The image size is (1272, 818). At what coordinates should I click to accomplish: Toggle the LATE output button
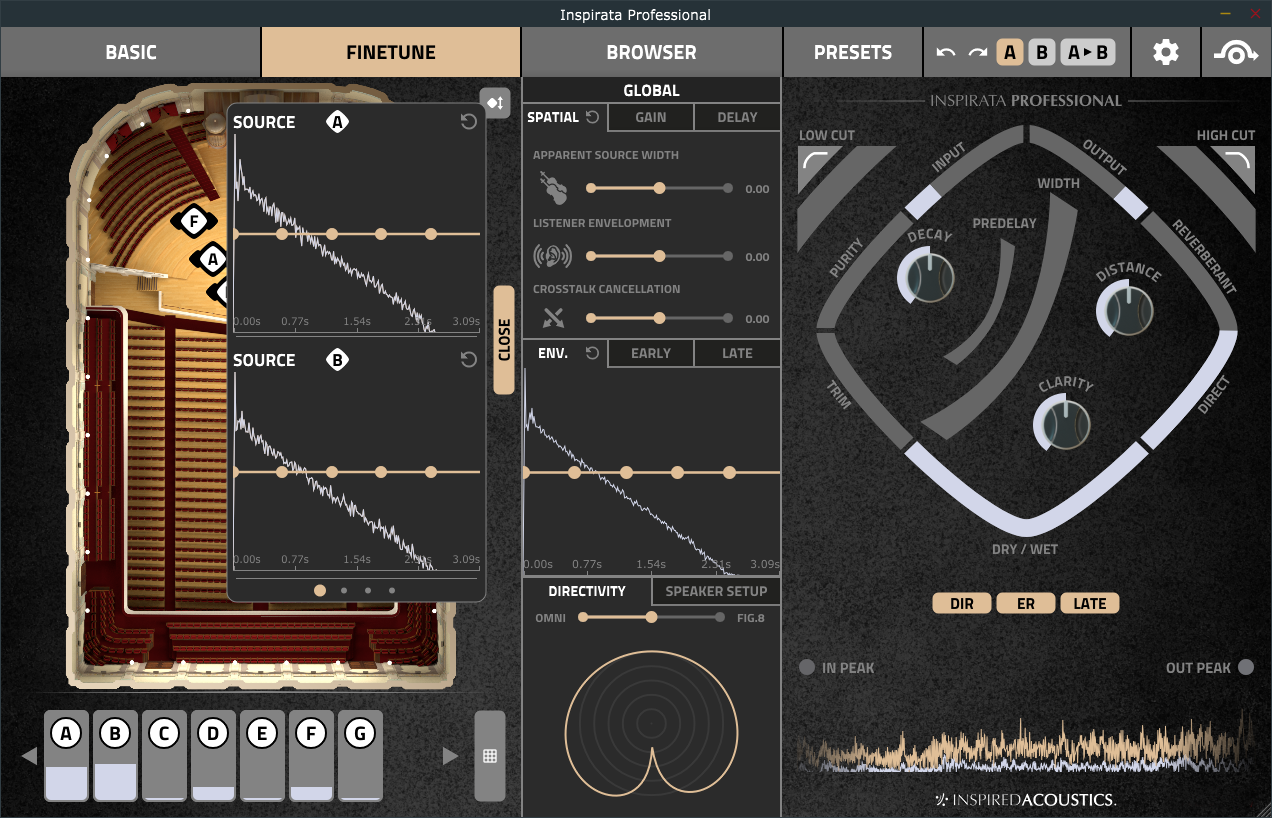[1090, 603]
